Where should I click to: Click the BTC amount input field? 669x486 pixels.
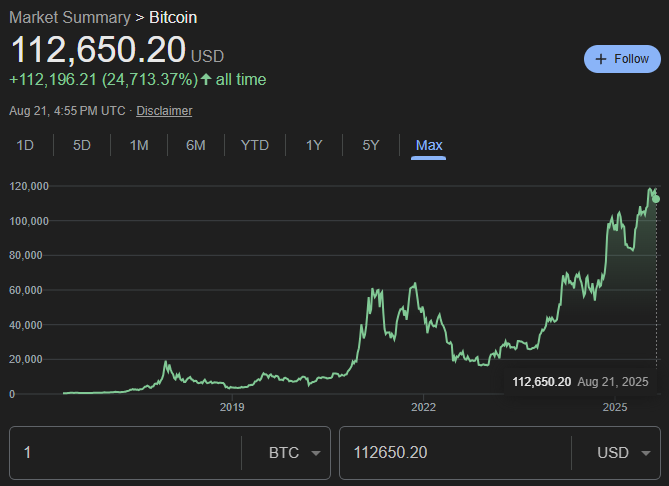(x=125, y=453)
